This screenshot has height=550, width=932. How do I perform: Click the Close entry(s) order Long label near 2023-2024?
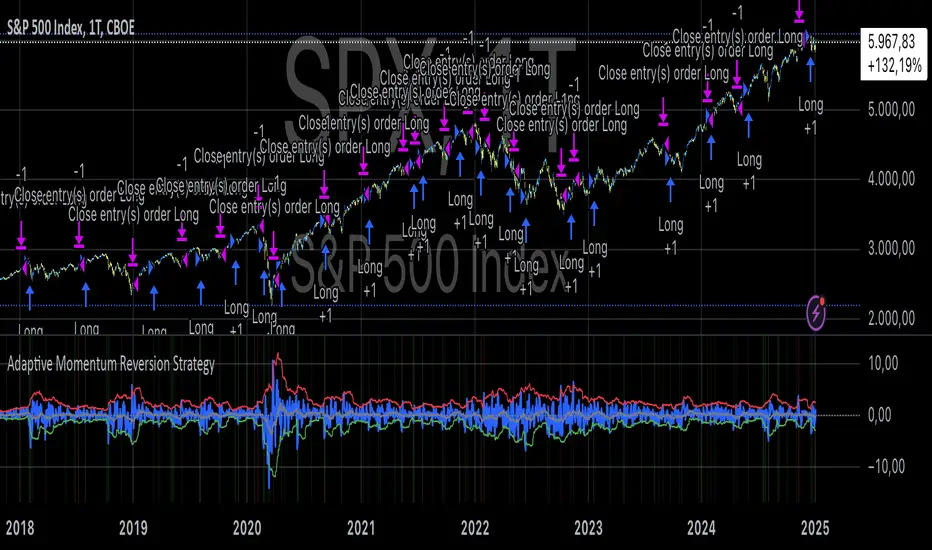663,74
